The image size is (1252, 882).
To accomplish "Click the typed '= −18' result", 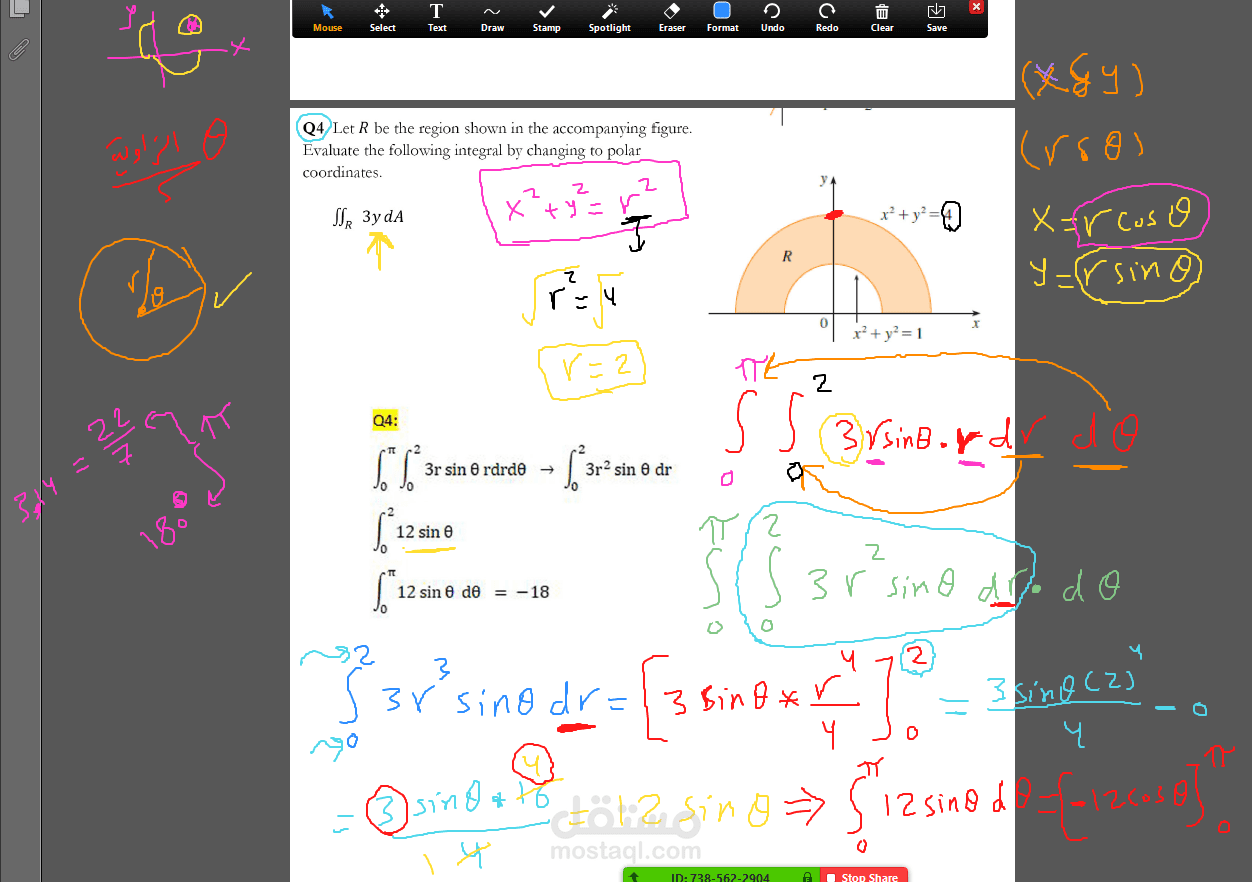I will [x=522, y=592].
